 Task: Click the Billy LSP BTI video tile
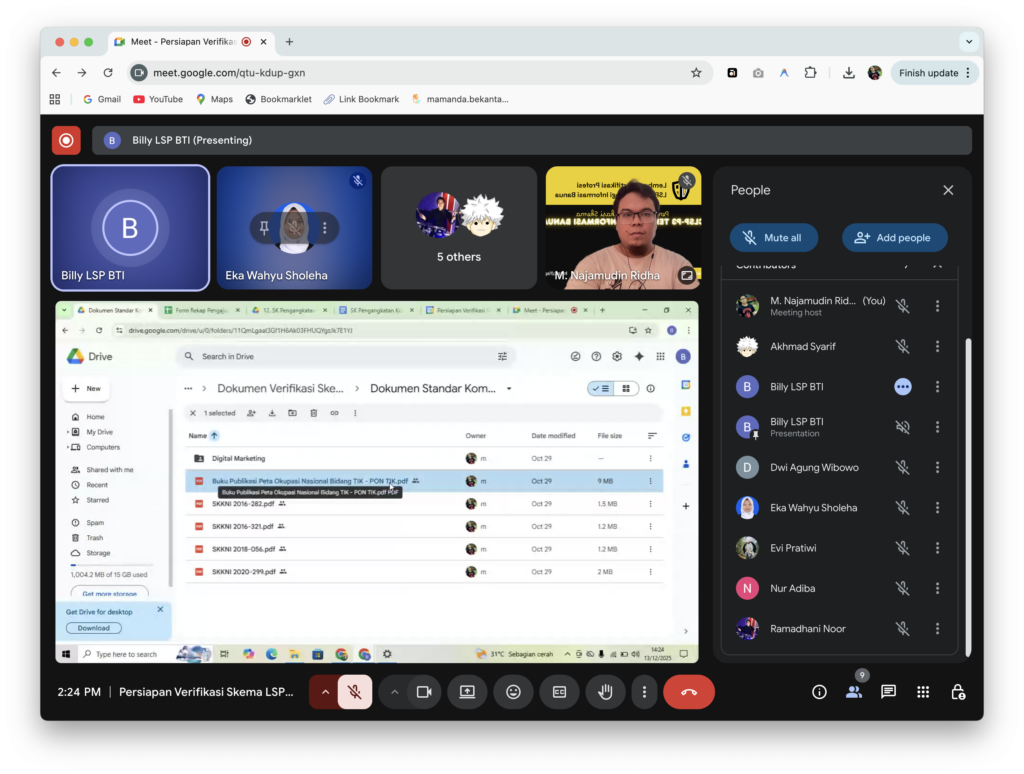(x=130, y=228)
